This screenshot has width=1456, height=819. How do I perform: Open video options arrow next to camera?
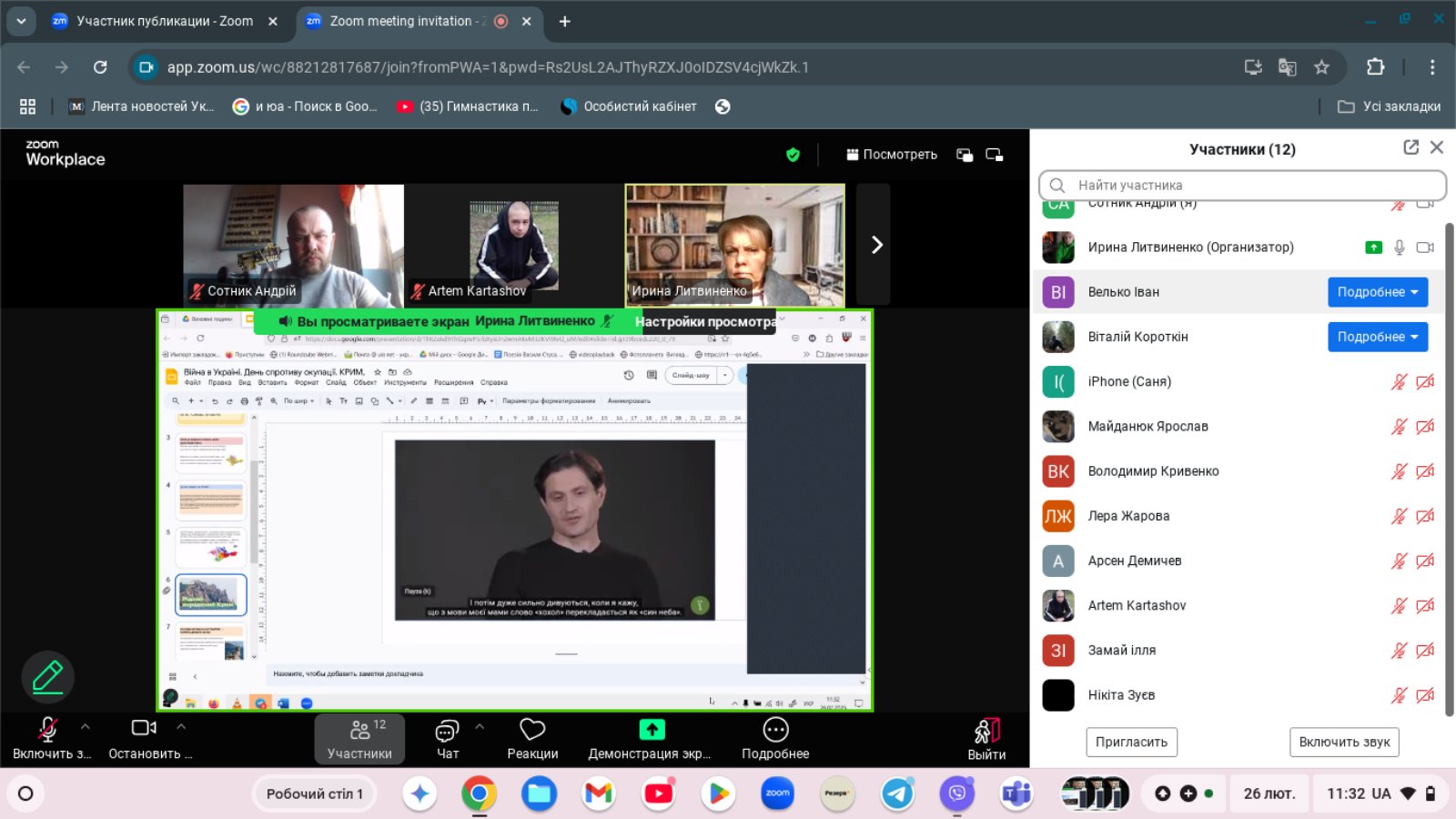coord(181,726)
